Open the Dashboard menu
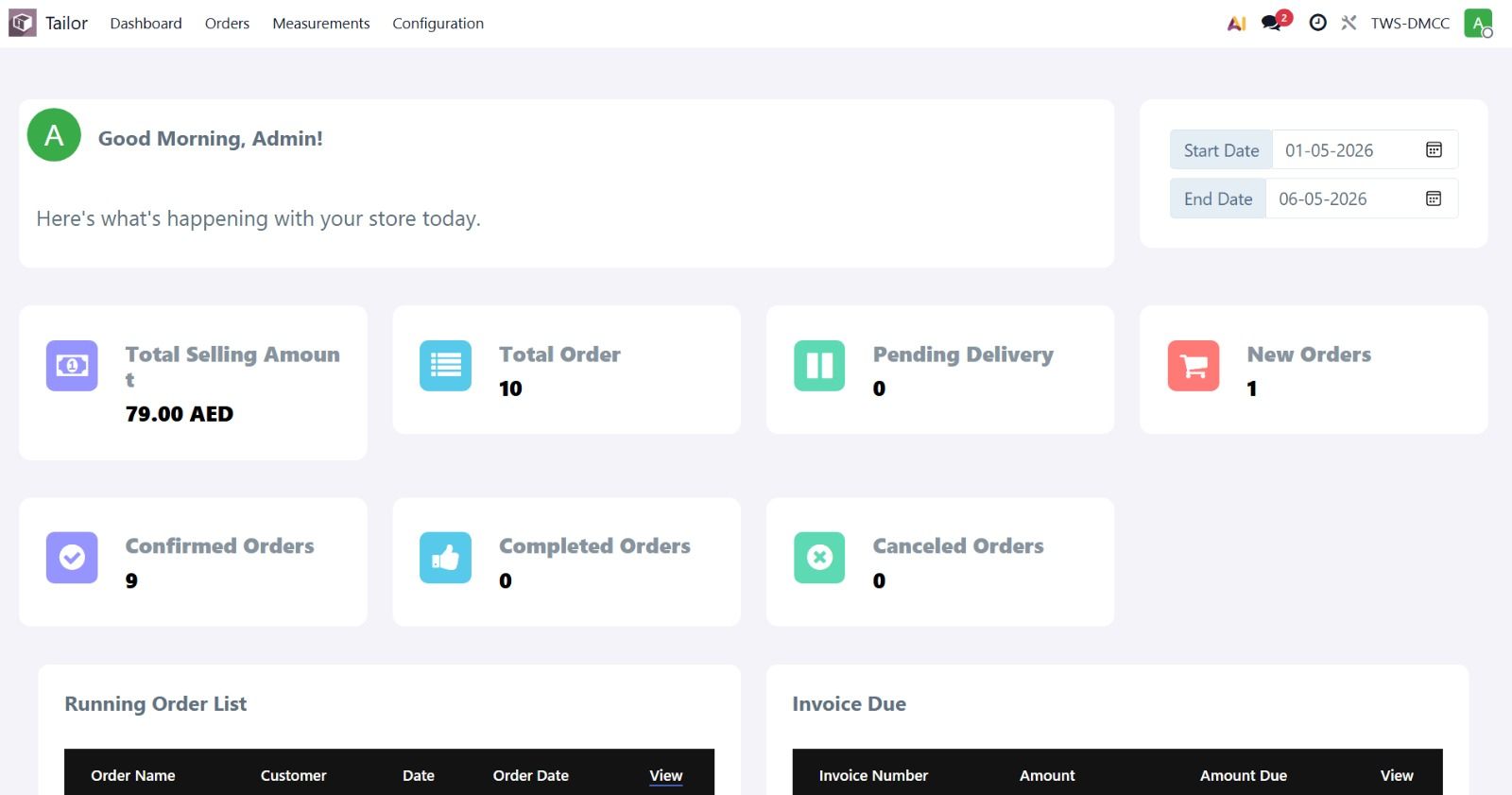The height and width of the screenshot is (795, 1512). tap(146, 24)
